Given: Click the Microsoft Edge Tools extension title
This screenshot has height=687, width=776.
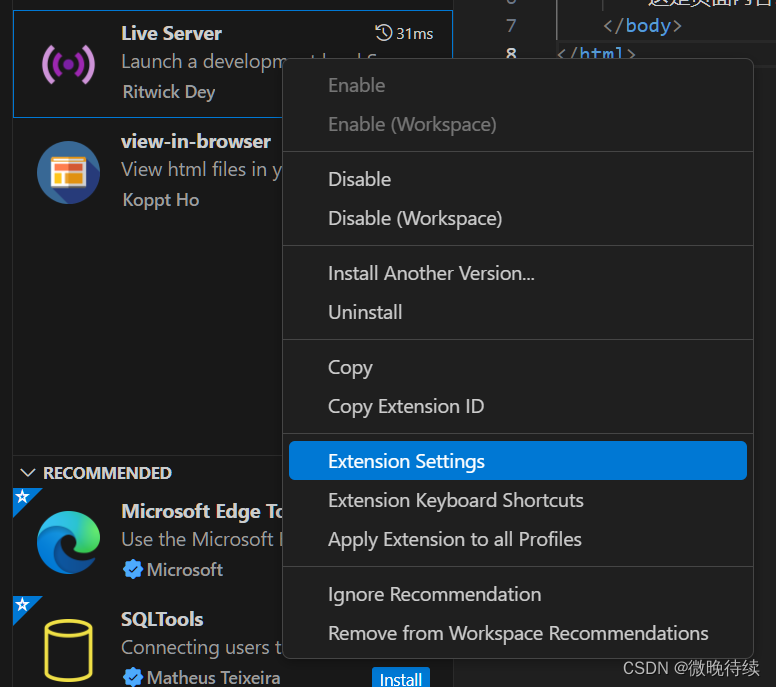Looking at the screenshot, I should click(202, 511).
